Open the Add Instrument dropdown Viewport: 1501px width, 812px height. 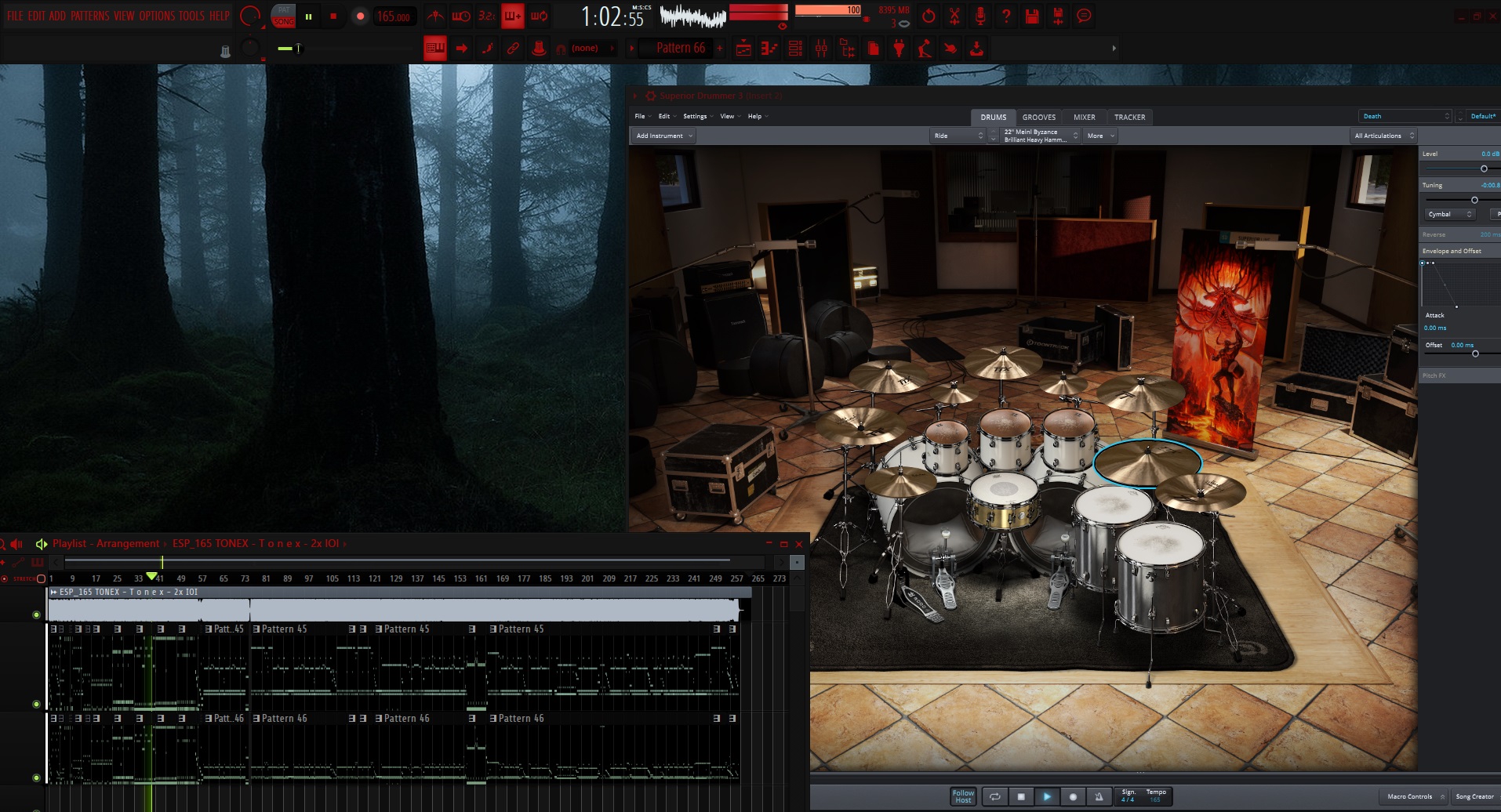tap(663, 136)
